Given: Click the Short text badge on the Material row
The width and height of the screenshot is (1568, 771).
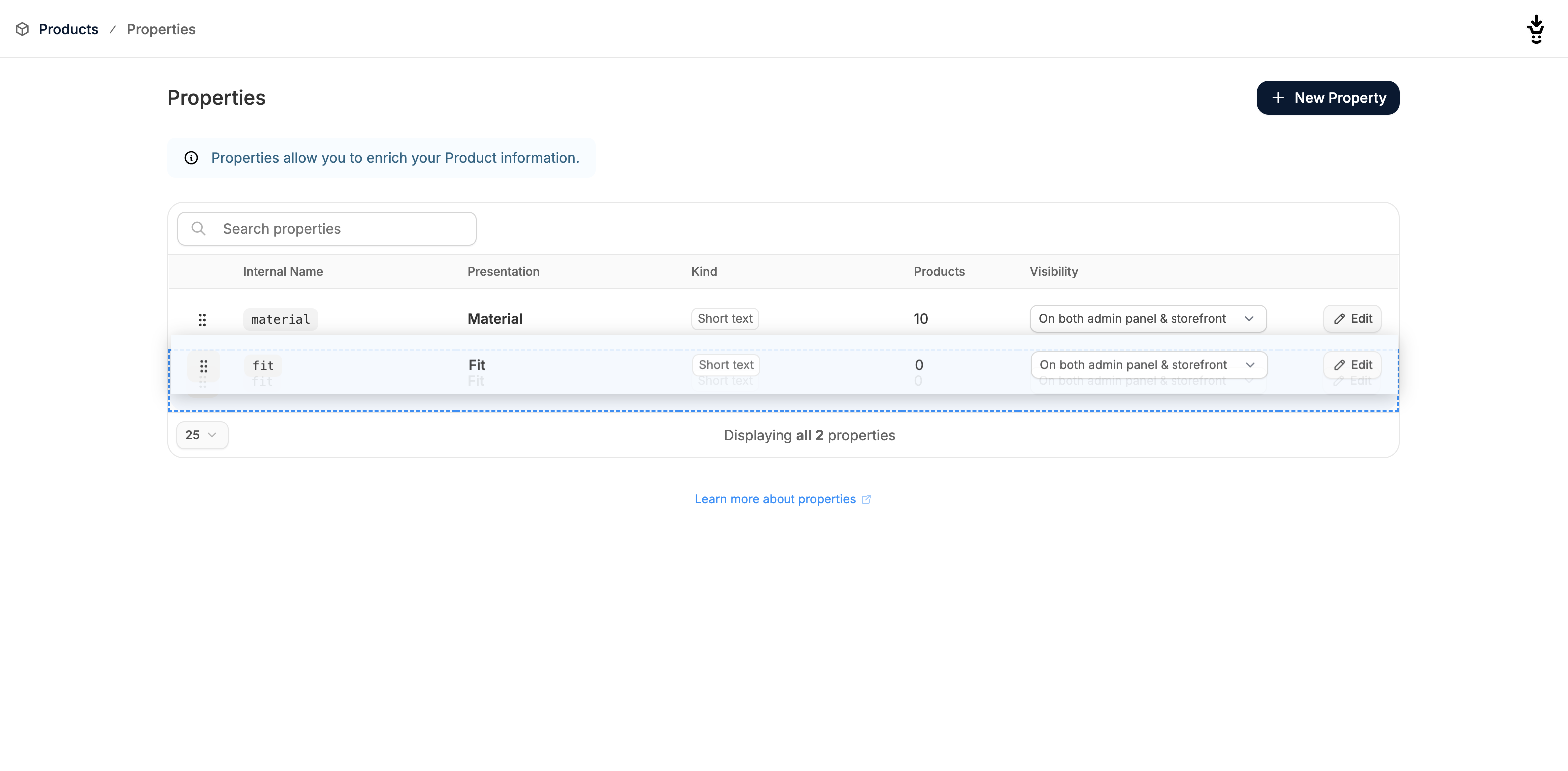Looking at the screenshot, I should coord(725,318).
